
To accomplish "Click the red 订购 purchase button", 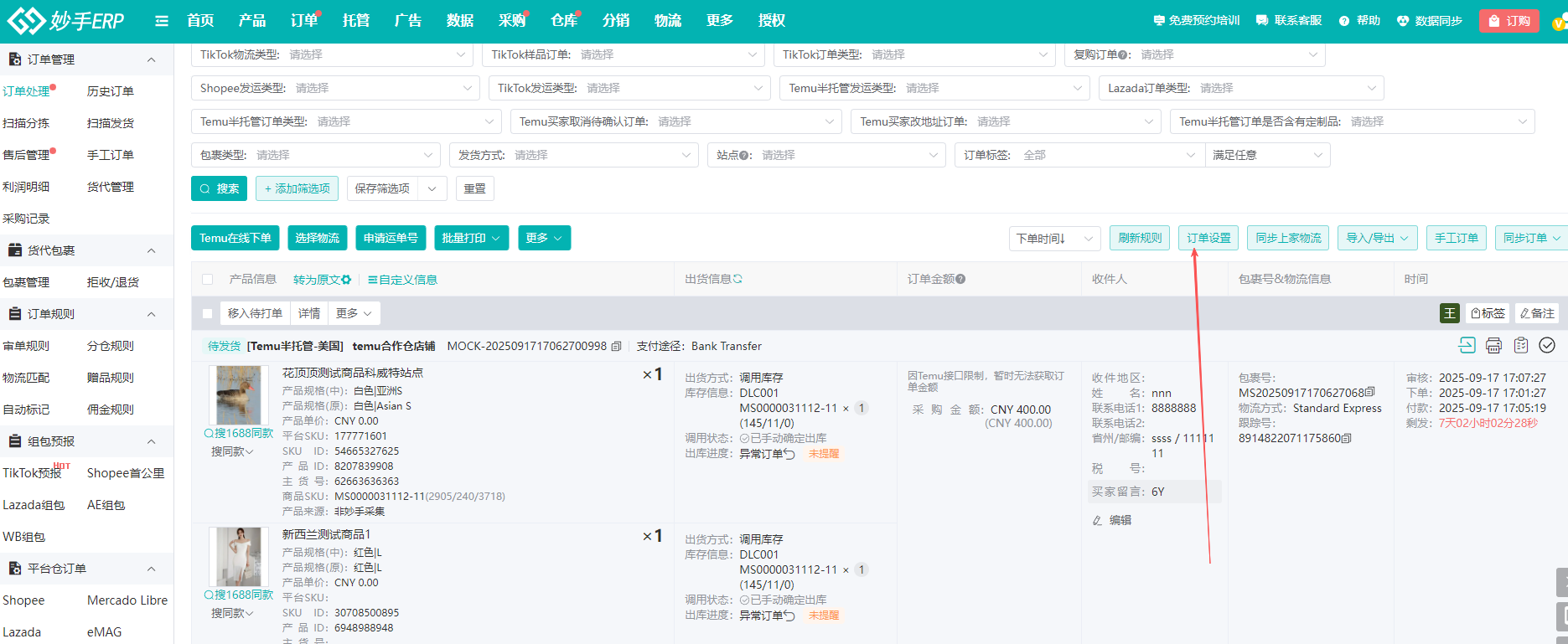I will (x=1509, y=21).
